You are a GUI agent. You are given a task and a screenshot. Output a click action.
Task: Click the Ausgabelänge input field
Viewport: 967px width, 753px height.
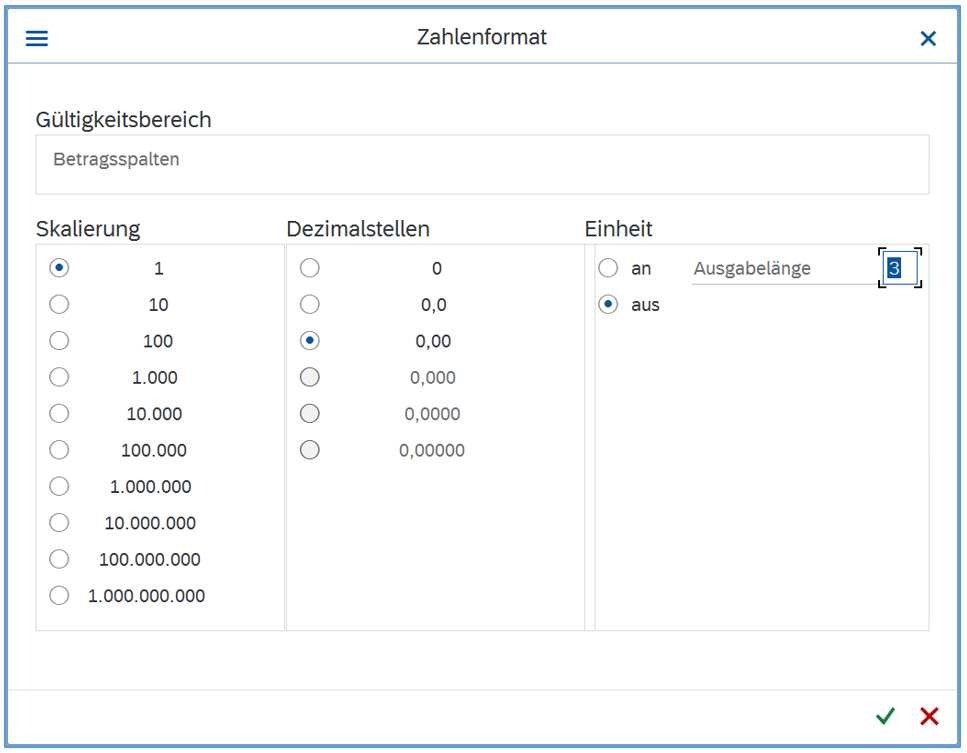[900, 268]
